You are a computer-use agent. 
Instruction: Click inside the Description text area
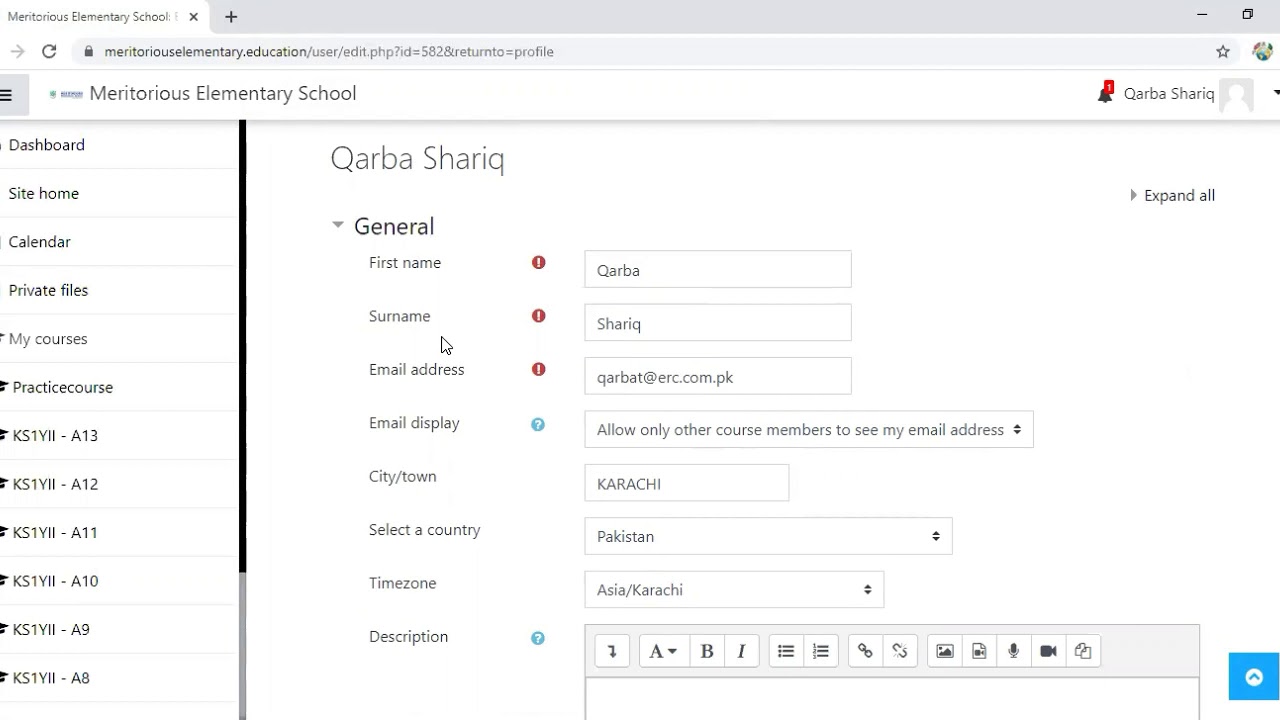(892, 699)
